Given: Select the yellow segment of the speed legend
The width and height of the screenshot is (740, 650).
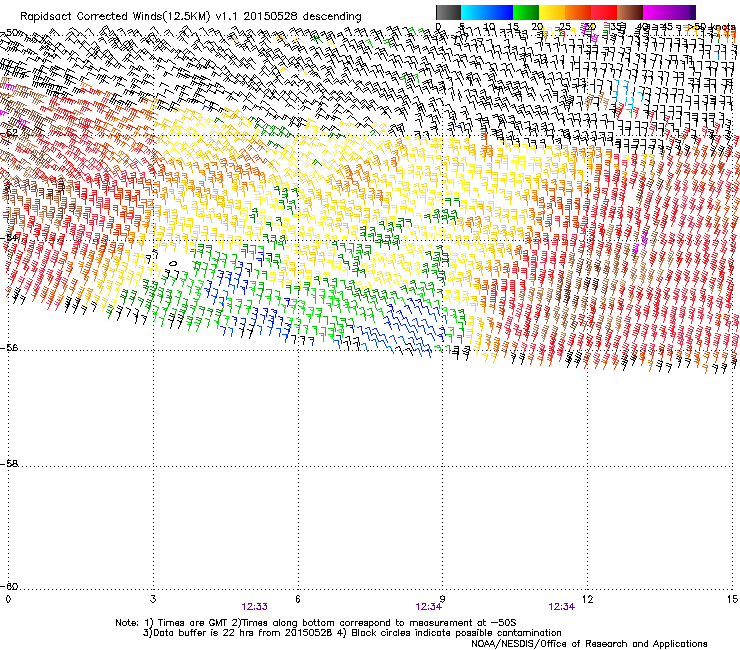Looking at the screenshot, I should (x=552, y=12).
